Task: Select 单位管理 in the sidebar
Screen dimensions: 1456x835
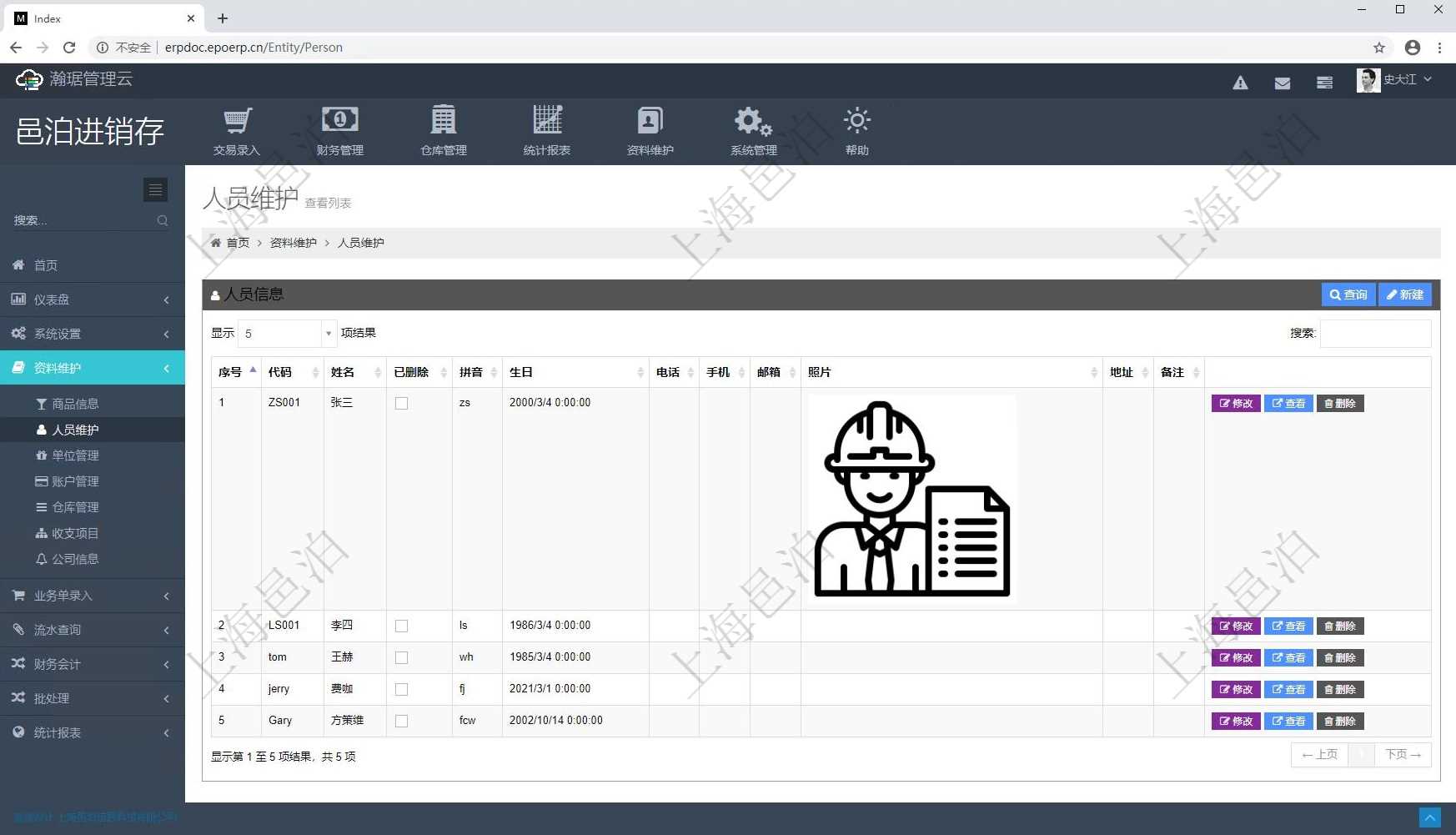Action: [x=75, y=455]
